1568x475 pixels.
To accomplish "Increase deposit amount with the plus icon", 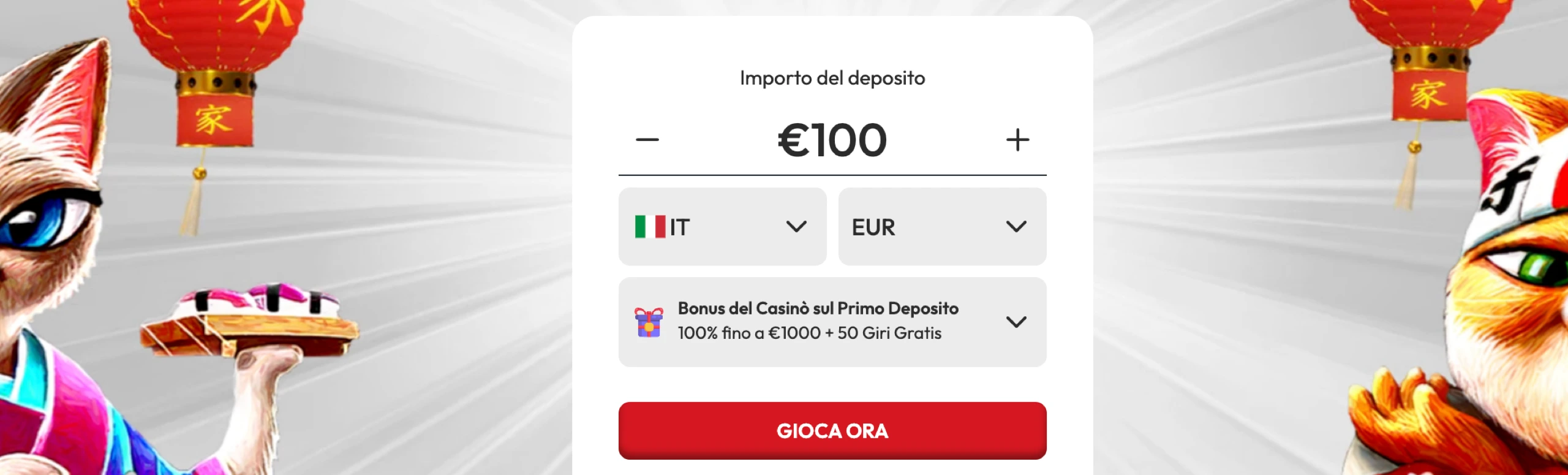I will point(1017,140).
